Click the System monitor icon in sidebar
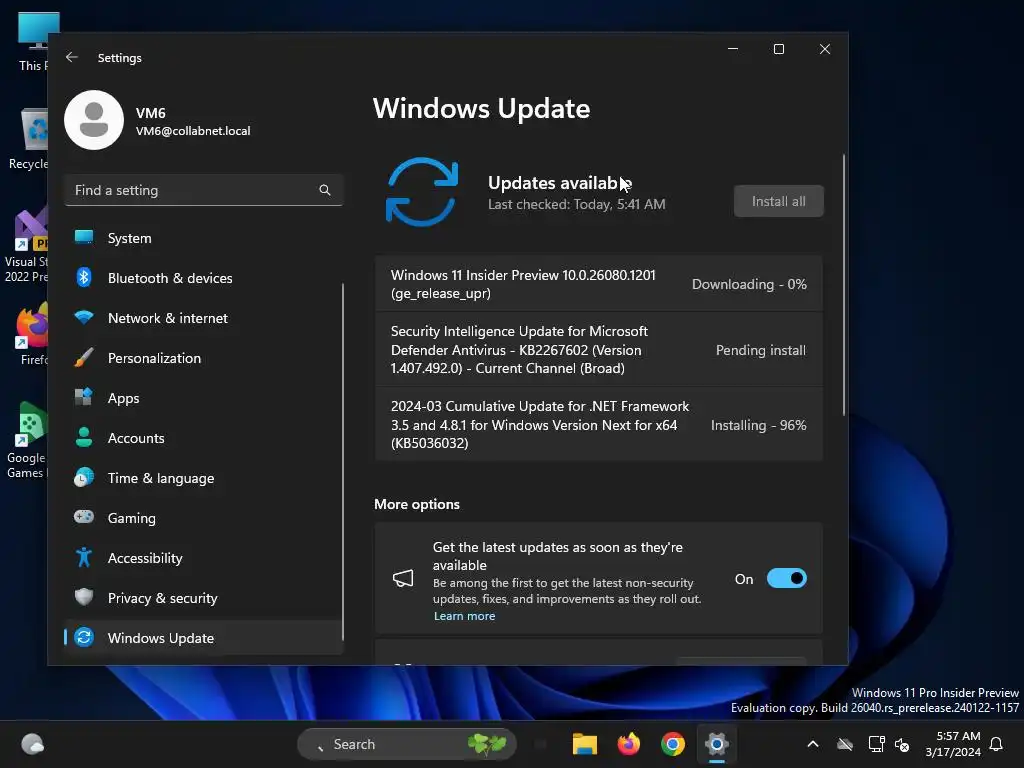The width and height of the screenshot is (1024, 768). point(84,238)
